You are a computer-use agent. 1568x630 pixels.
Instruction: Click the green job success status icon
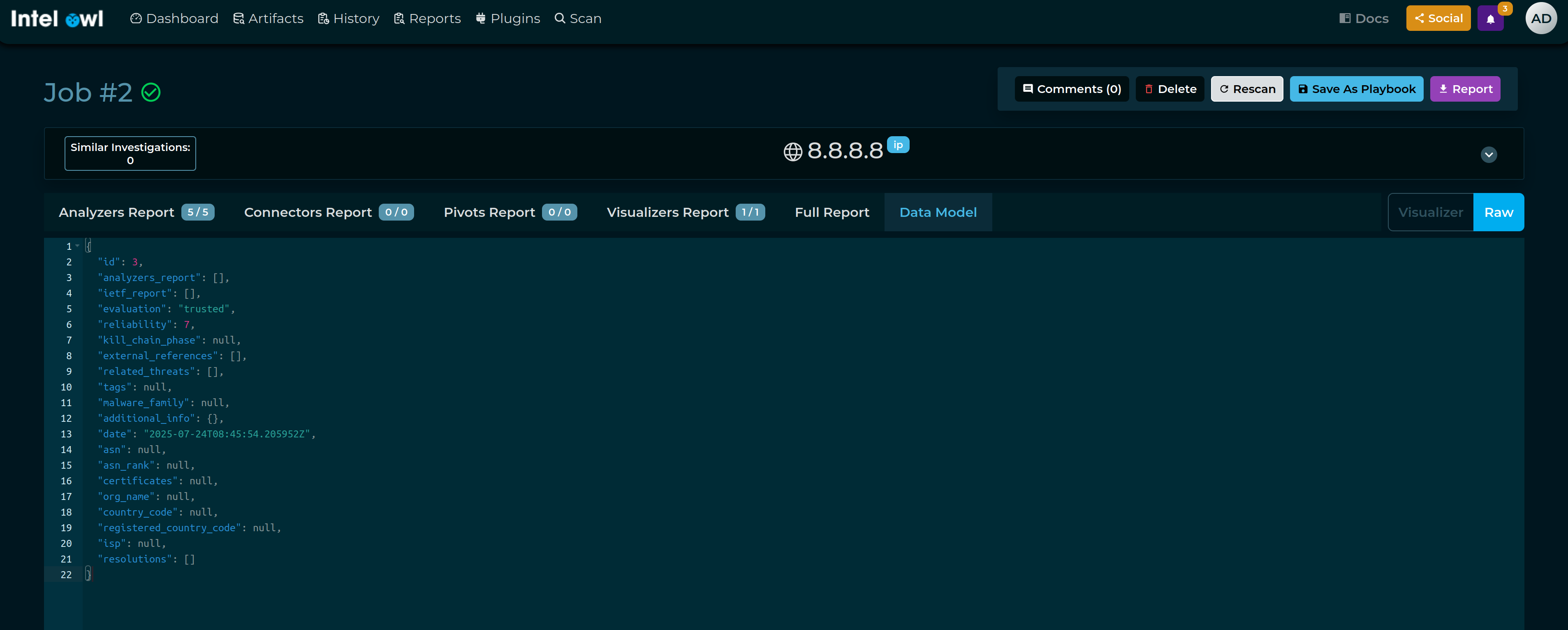coord(151,93)
